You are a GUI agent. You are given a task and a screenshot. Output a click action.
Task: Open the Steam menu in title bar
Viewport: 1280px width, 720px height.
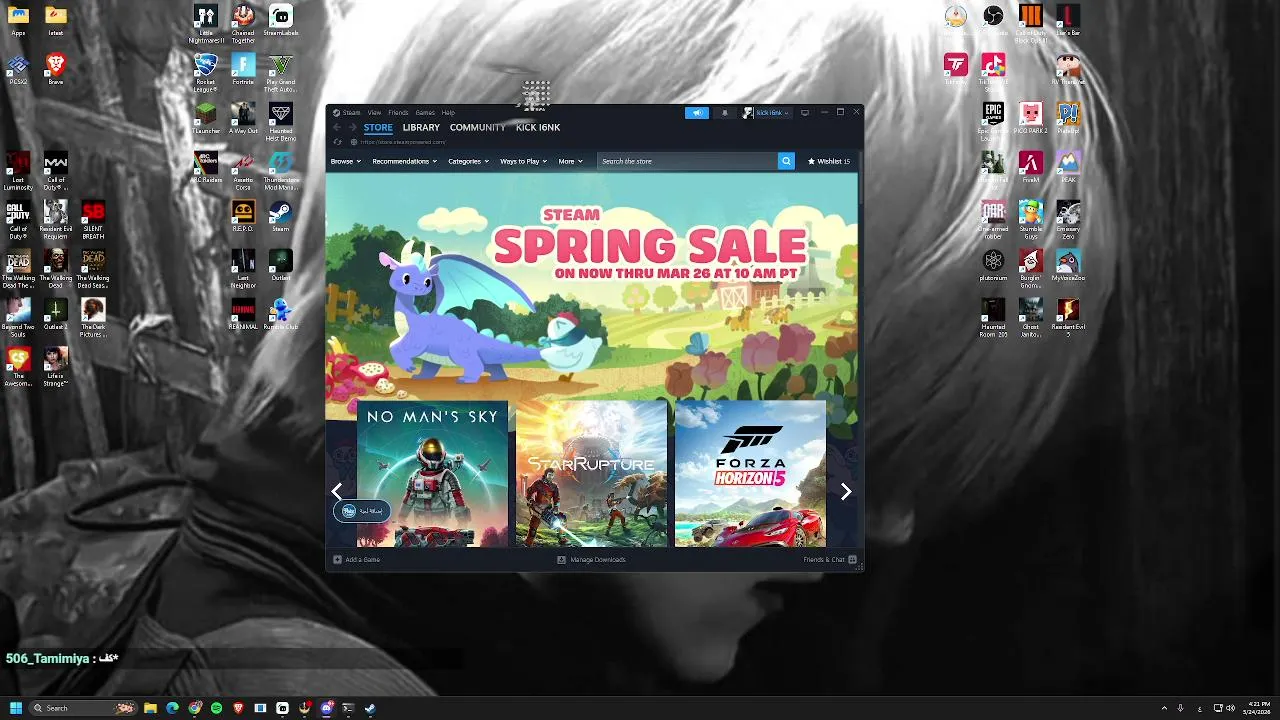pos(351,113)
